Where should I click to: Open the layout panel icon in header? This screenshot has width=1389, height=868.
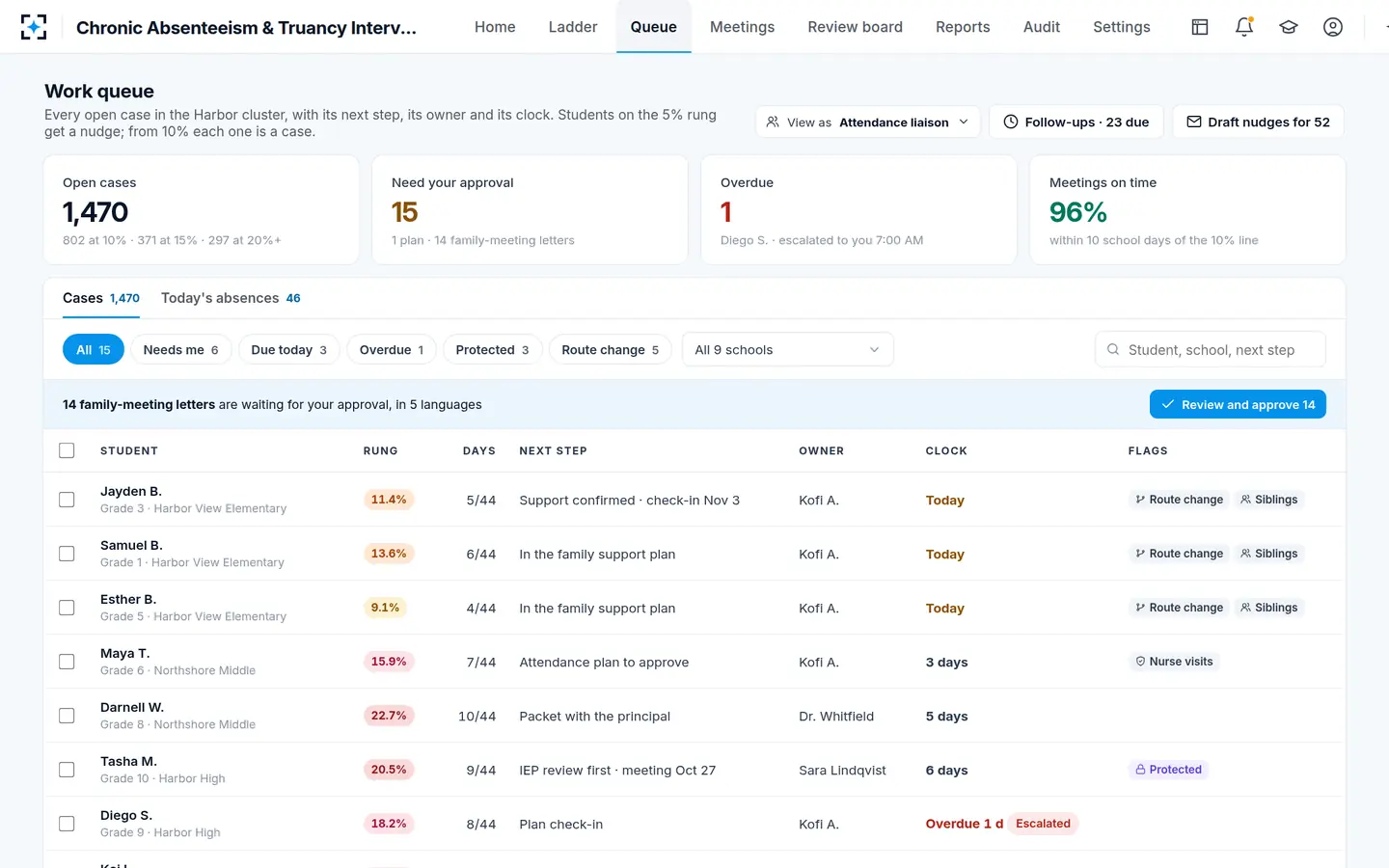tap(1200, 27)
